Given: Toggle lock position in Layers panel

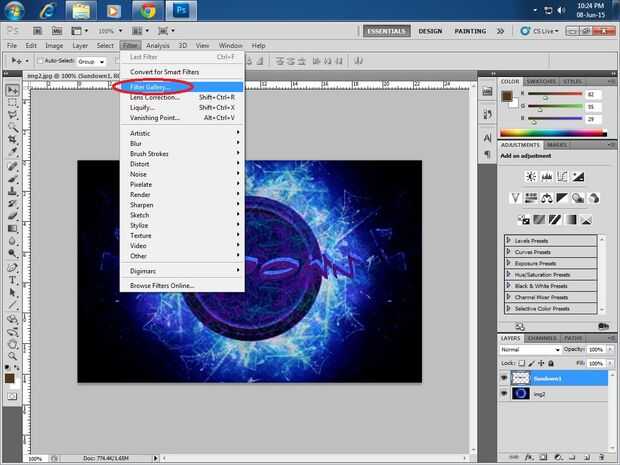Looking at the screenshot, I should click(x=541, y=363).
